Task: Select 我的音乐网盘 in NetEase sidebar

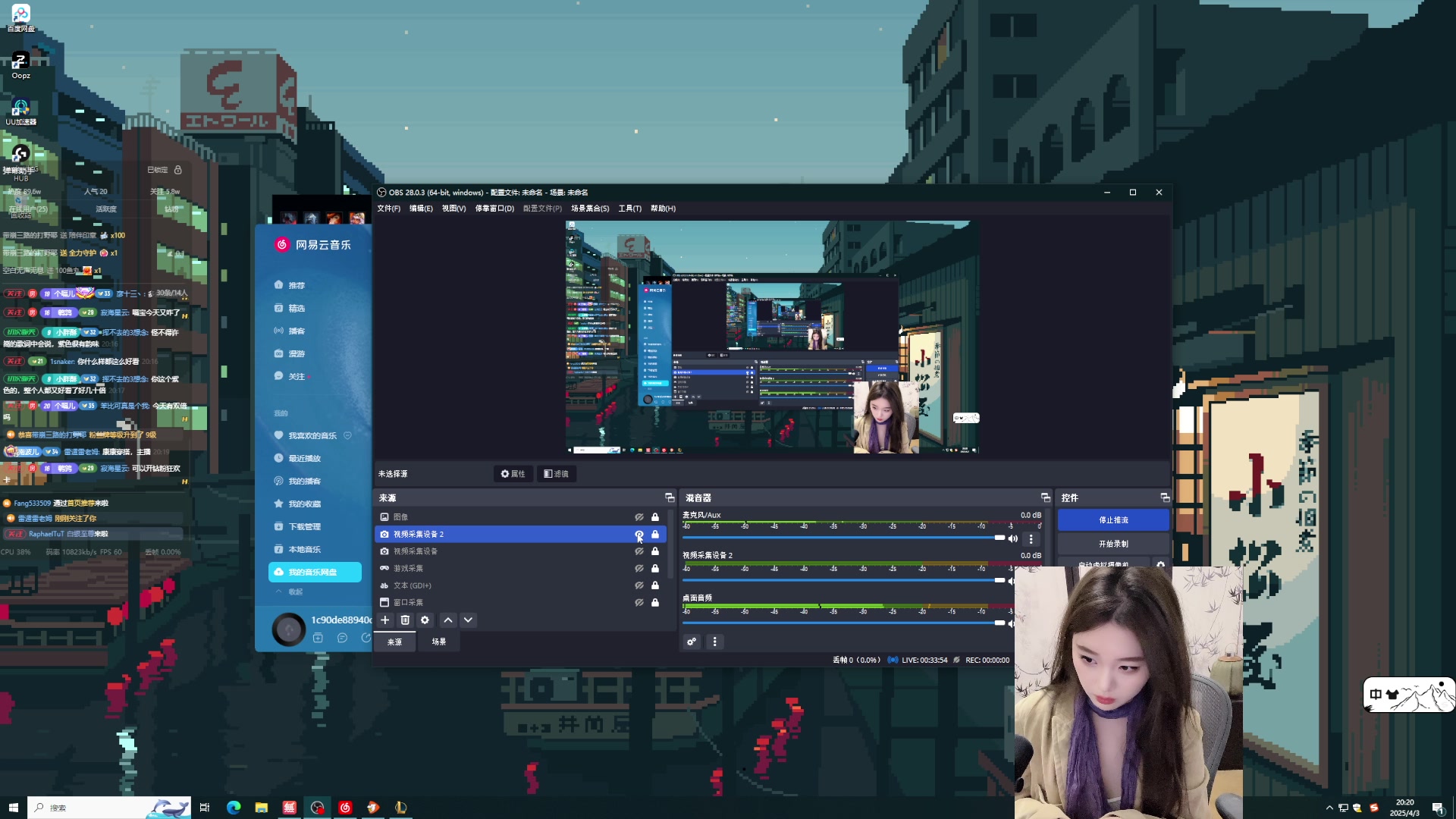Action: pyautogui.click(x=315, y=573)
